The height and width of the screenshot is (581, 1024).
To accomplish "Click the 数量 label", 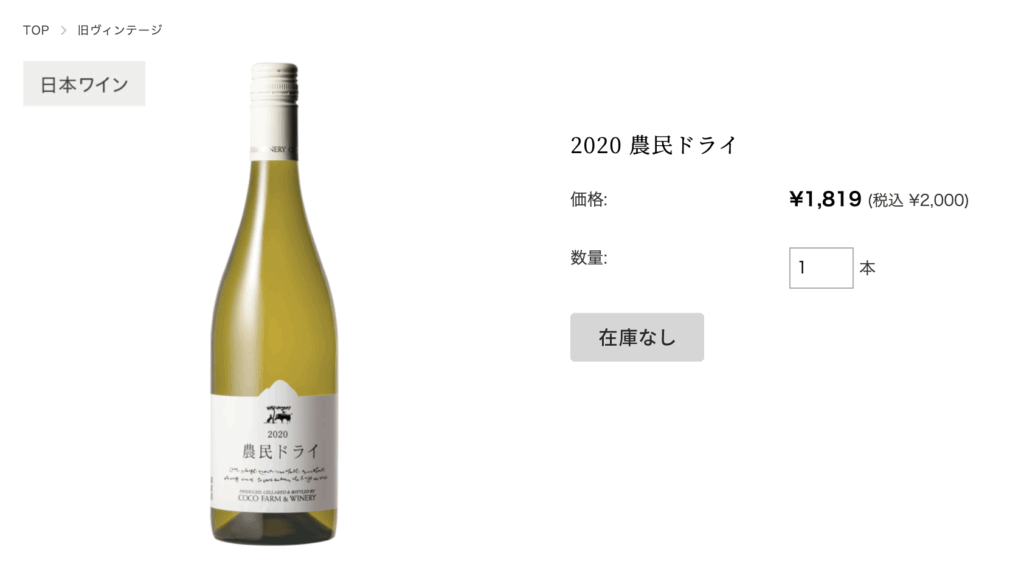I will pyautogui.click(x=588, y=258).
